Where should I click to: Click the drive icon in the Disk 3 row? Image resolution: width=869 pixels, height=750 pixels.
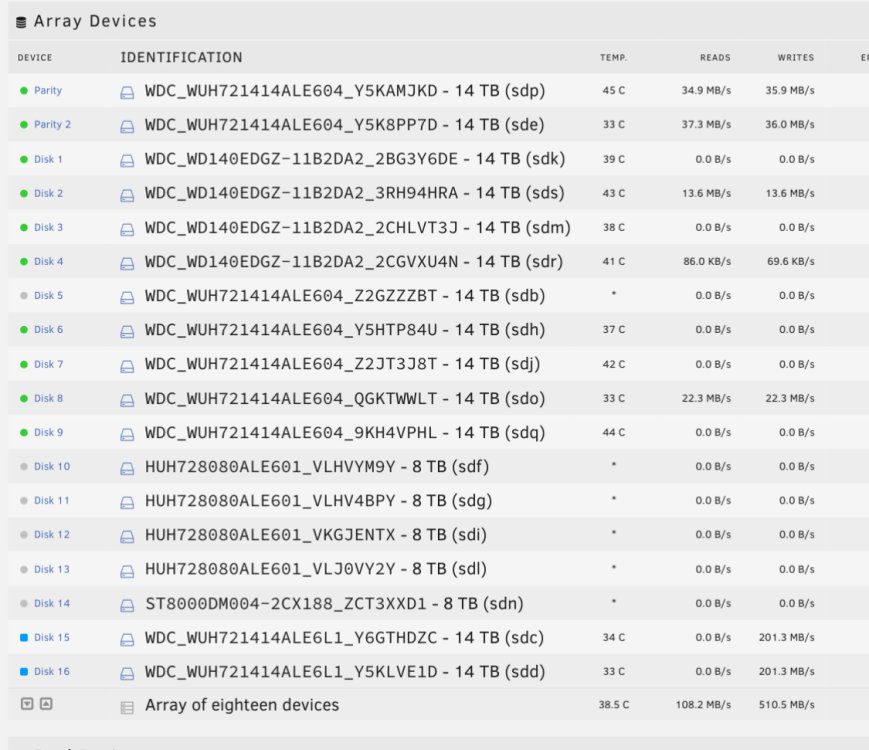[127, 229]
